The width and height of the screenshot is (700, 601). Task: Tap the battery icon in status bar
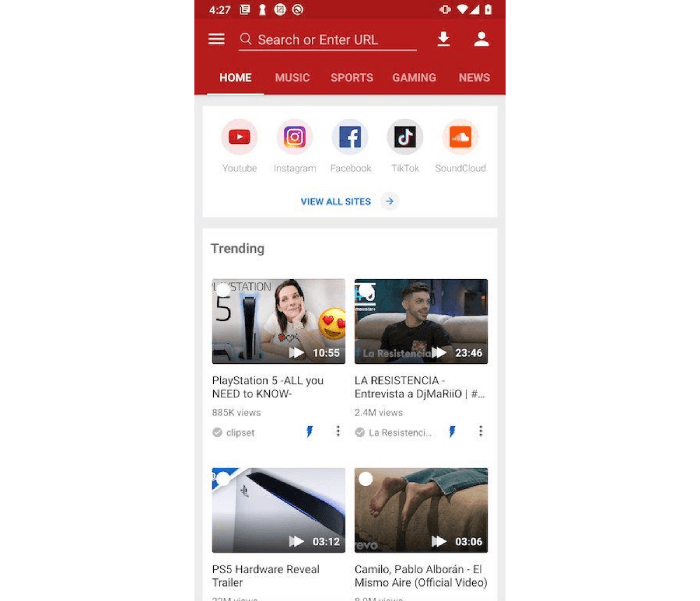pyautogui.click(x=488, y=9)
